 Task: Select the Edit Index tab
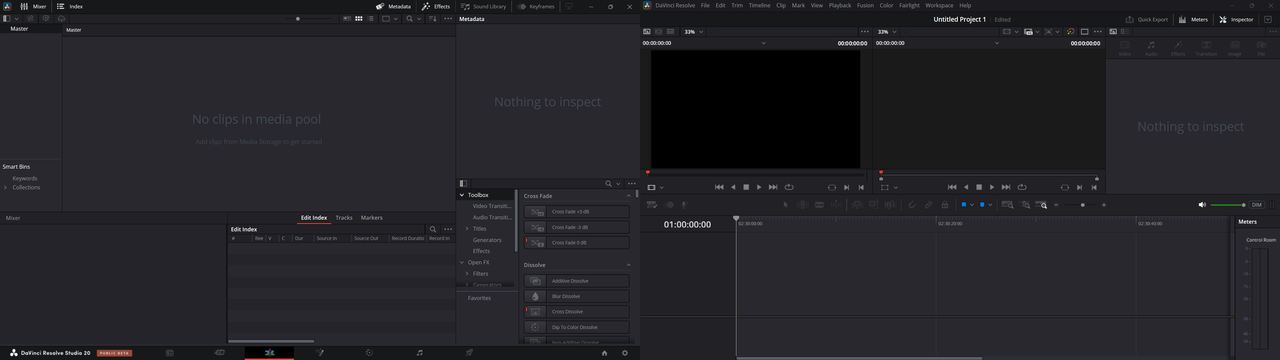pos(314,217)
